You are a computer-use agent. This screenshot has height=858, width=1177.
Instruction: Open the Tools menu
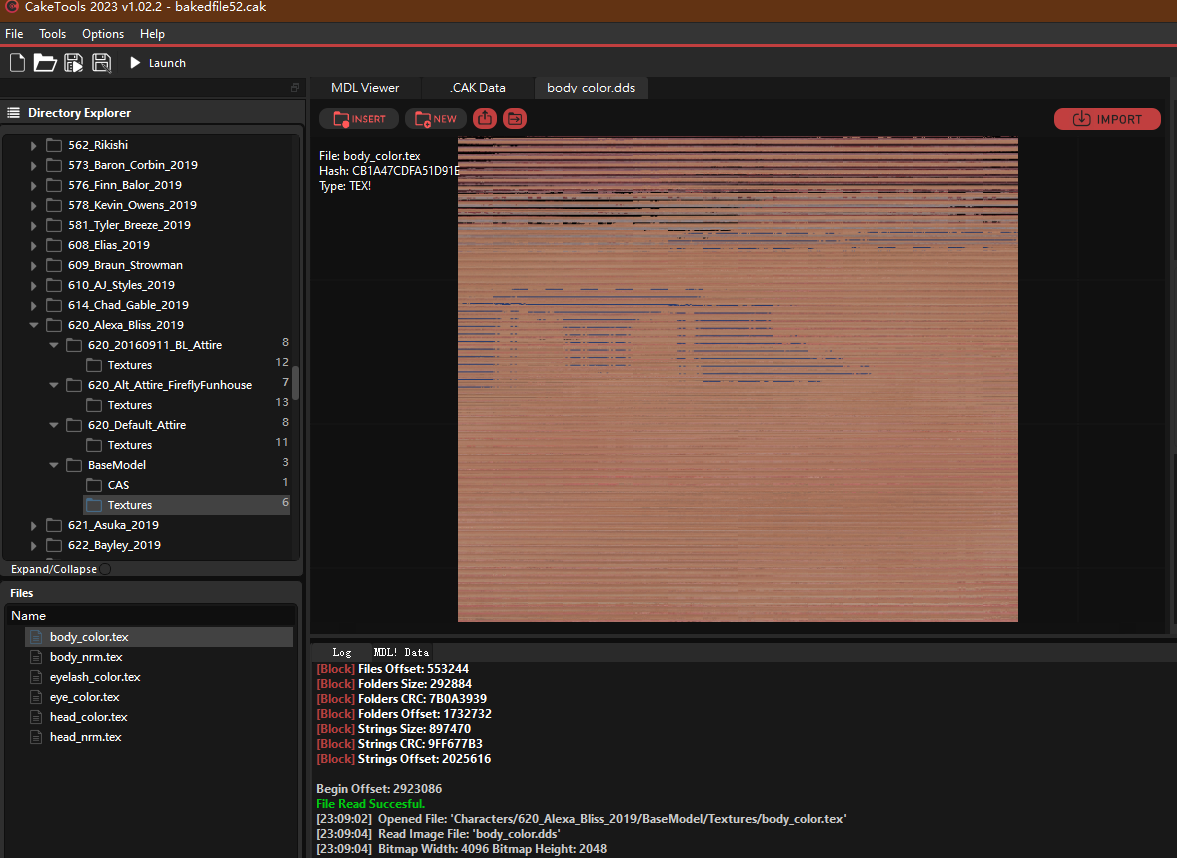[x=52, y=34]
